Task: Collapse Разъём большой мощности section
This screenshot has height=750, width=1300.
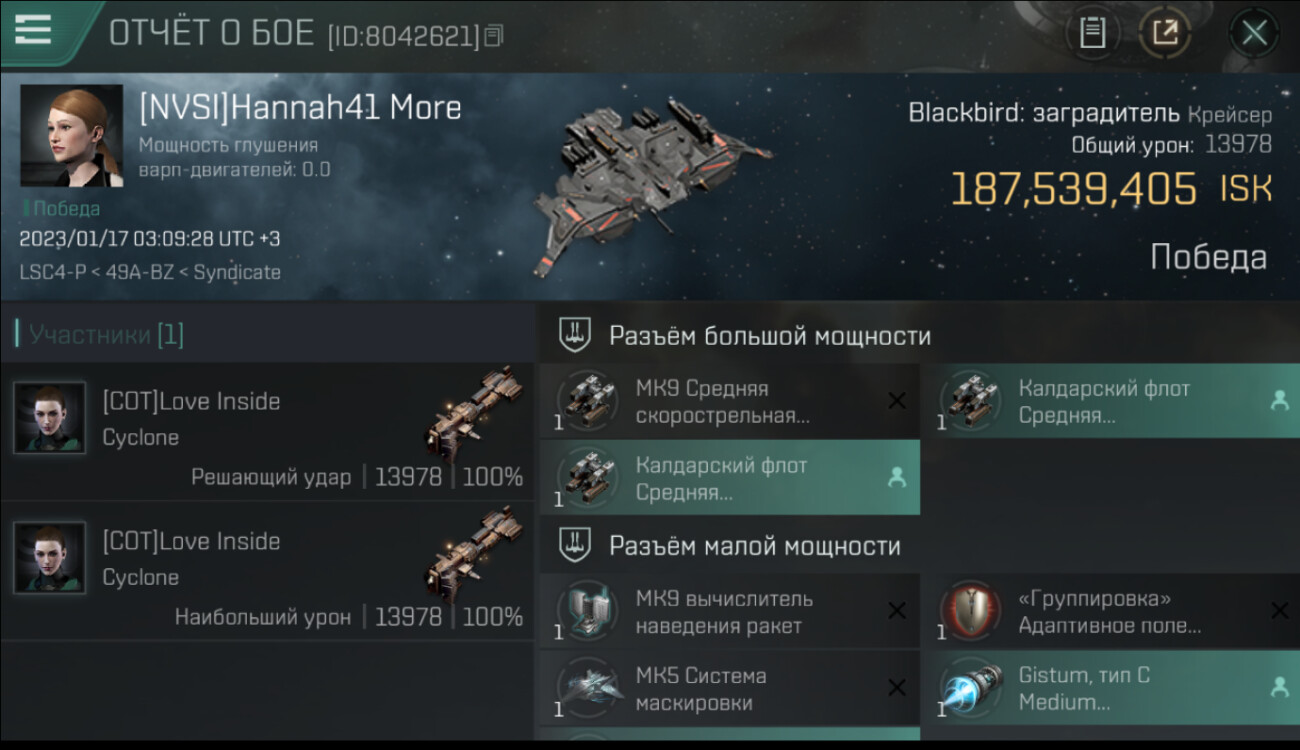Action: pyautogui.click(x=745, y=335)
